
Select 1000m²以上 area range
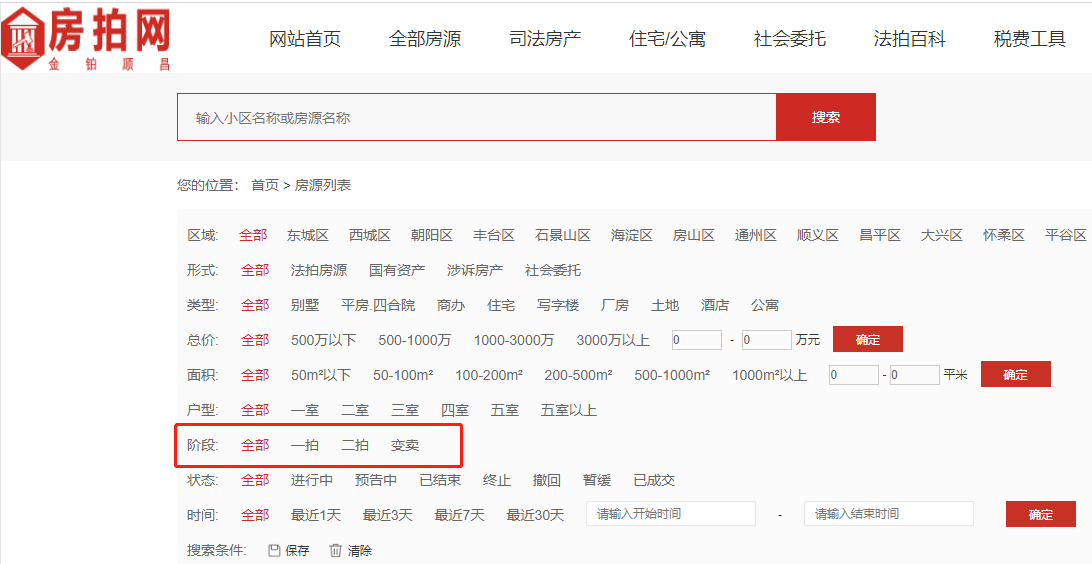click(x=770, y=375)
